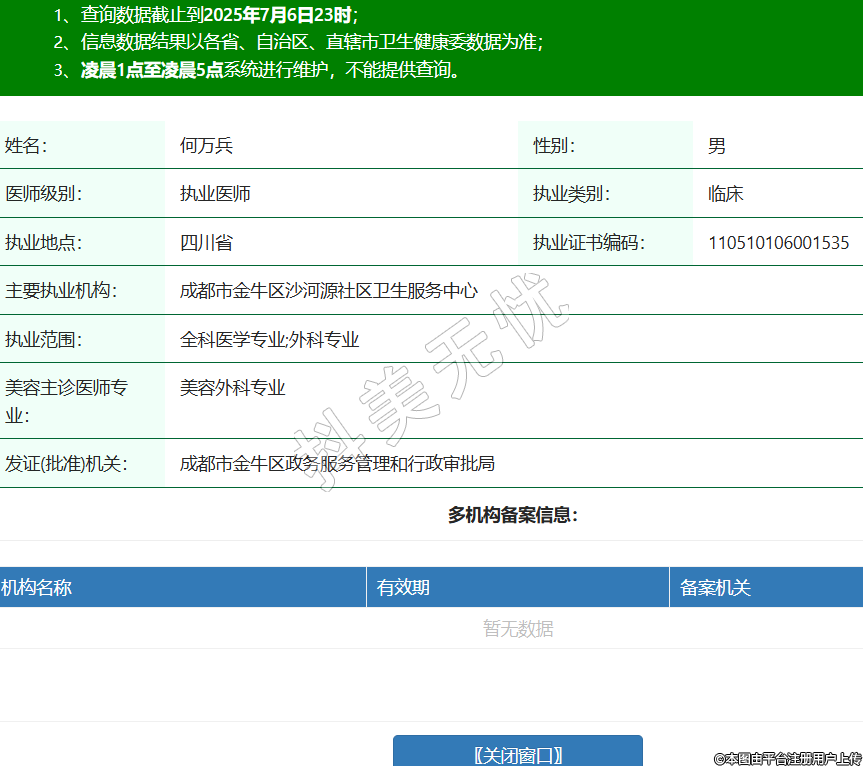Select the 执业医师 level value
The image size is (863, 766).
point(215,194)
